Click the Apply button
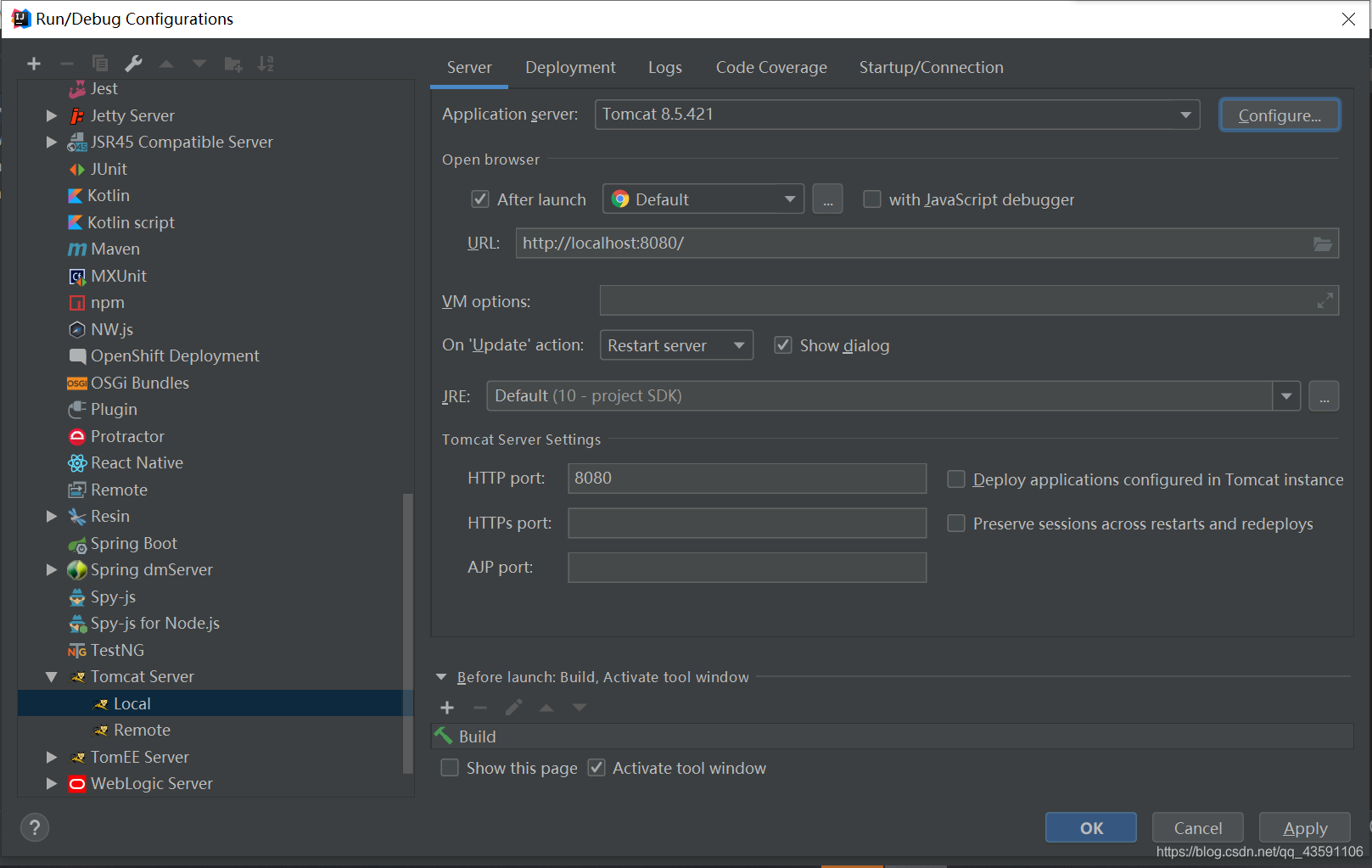1372x868 pixels. [1305, 828]
